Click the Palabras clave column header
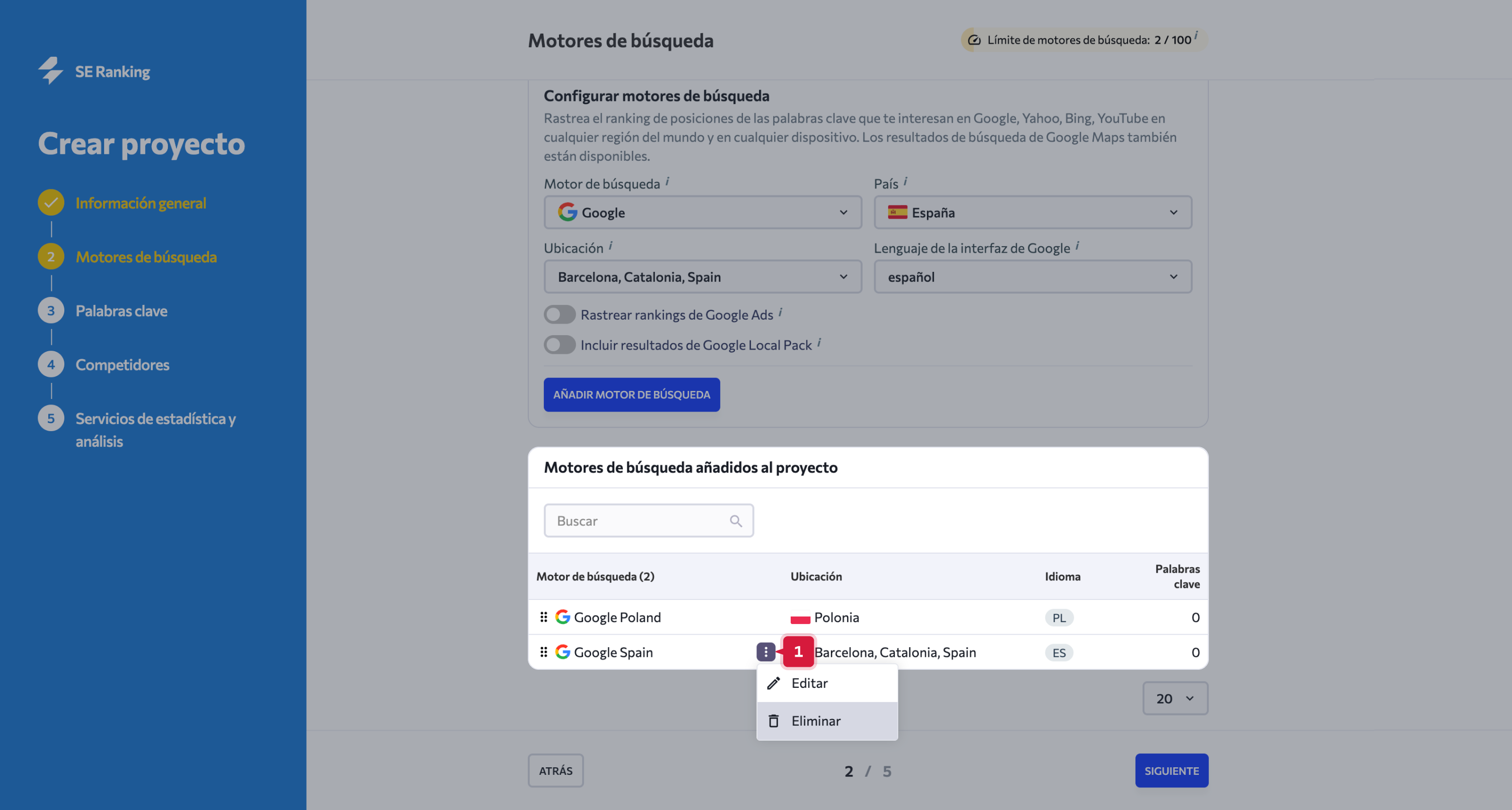The image size is (1512, 810). [1177, 576]
